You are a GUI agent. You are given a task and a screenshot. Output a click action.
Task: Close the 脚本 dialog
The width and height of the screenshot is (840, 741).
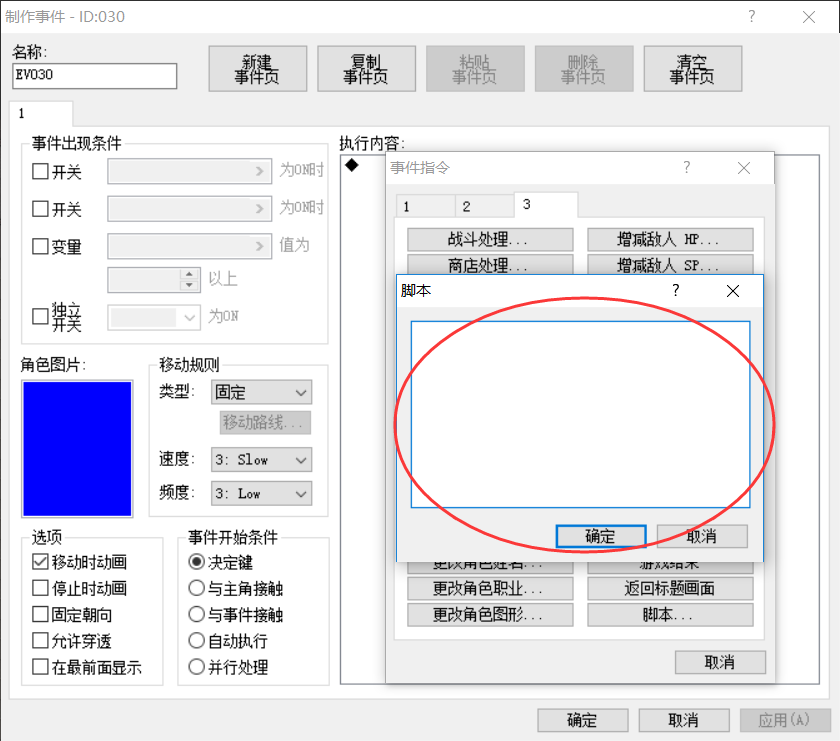[733, 290]
